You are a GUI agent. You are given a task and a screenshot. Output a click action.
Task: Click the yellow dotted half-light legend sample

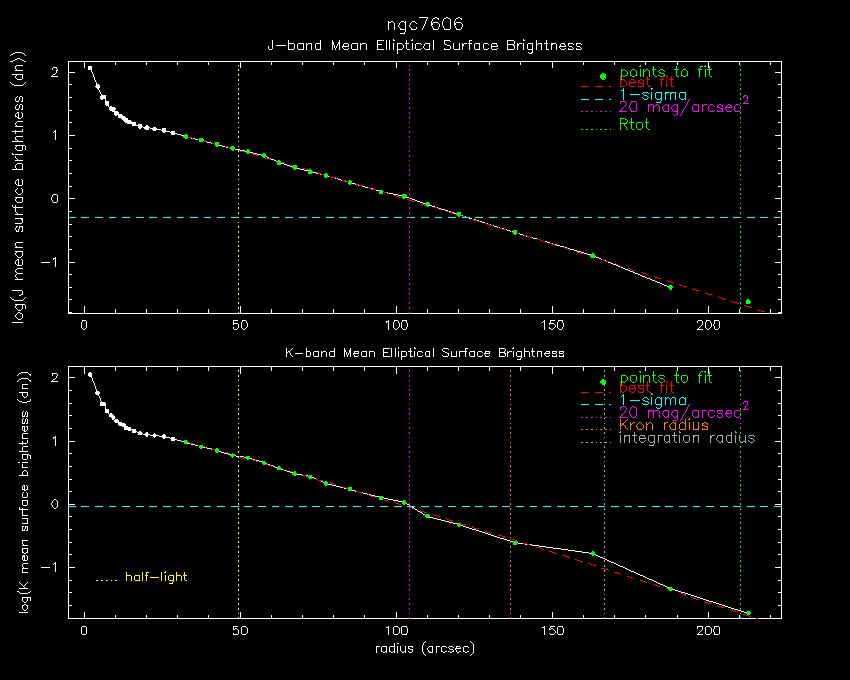[x=107, y=579]
